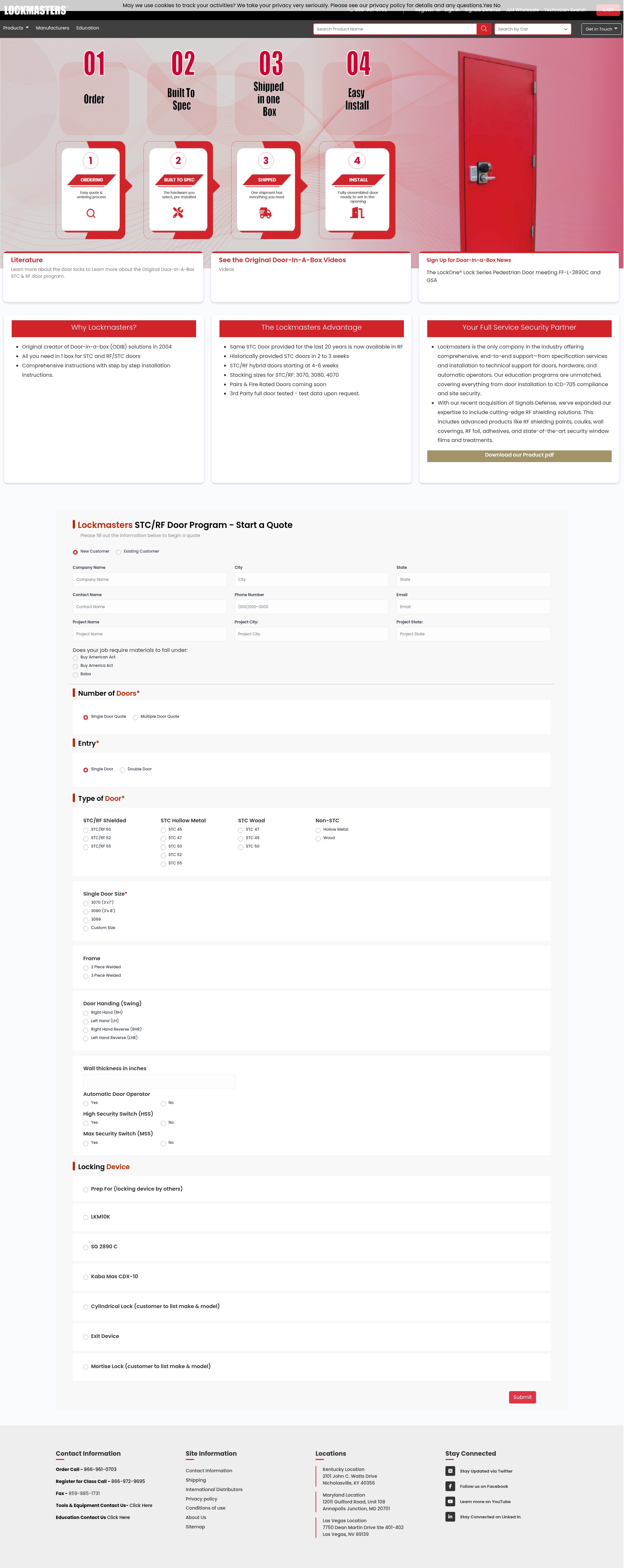Viewport: 624px width, 1568px height.
Task: Click the red Submit button
Action: point(522,1397)
